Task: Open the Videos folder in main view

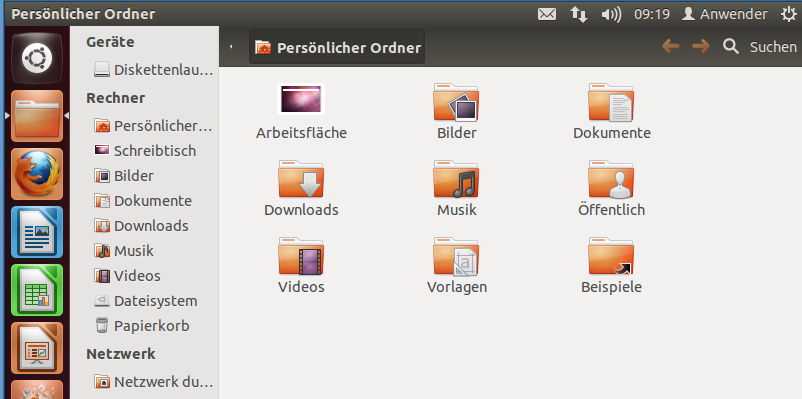Action: (x=301, y=256)
